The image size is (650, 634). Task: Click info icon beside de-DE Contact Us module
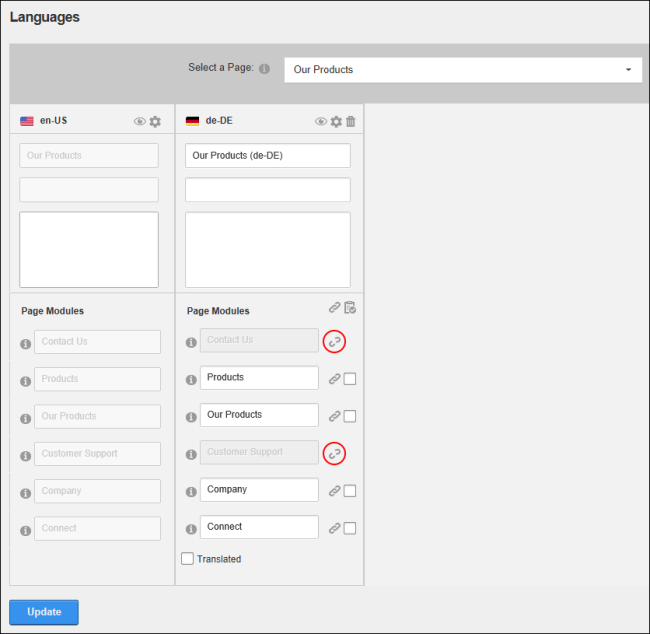(191, 343)
